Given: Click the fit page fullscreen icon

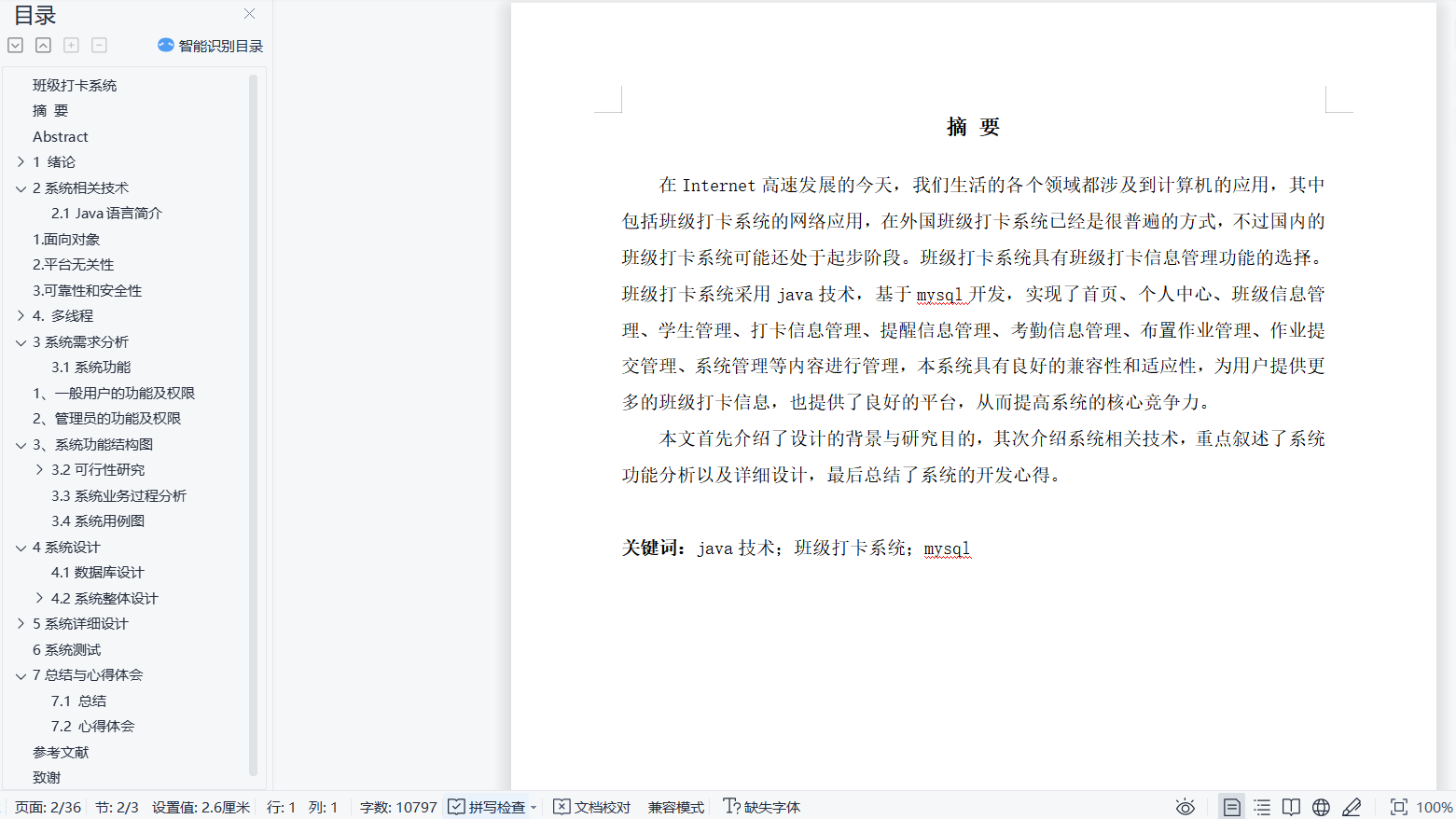Looking at the screenshot, I should tap(1398, 807).
